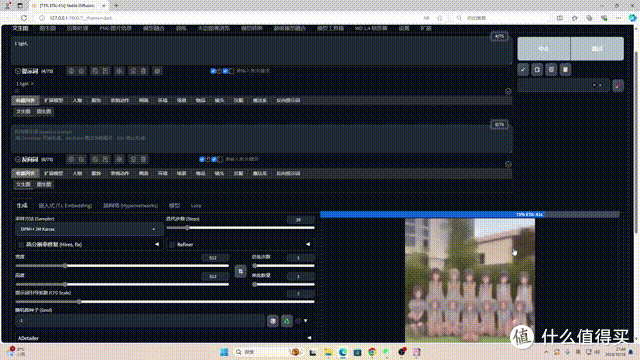Click delete trash icon in 提示词 toolbar
The image size is (640, 360).
point(143,71)
